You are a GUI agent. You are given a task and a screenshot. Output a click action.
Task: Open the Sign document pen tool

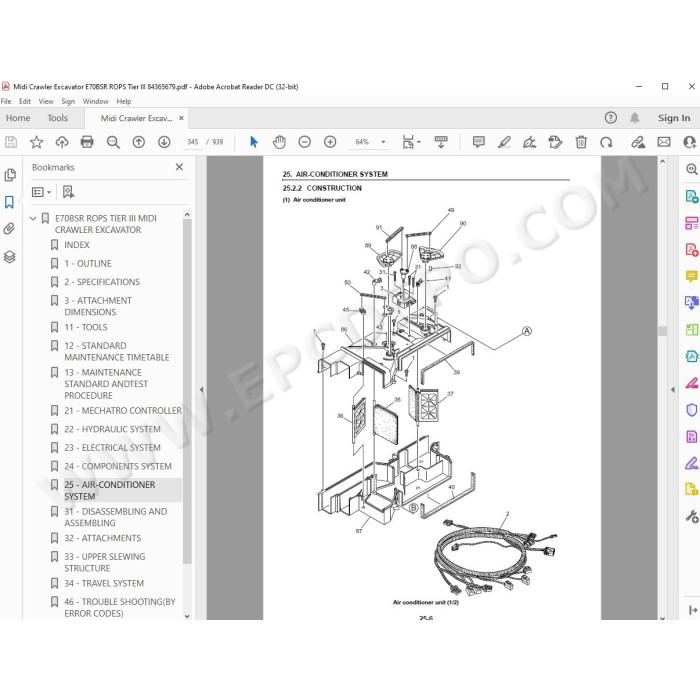529,142
